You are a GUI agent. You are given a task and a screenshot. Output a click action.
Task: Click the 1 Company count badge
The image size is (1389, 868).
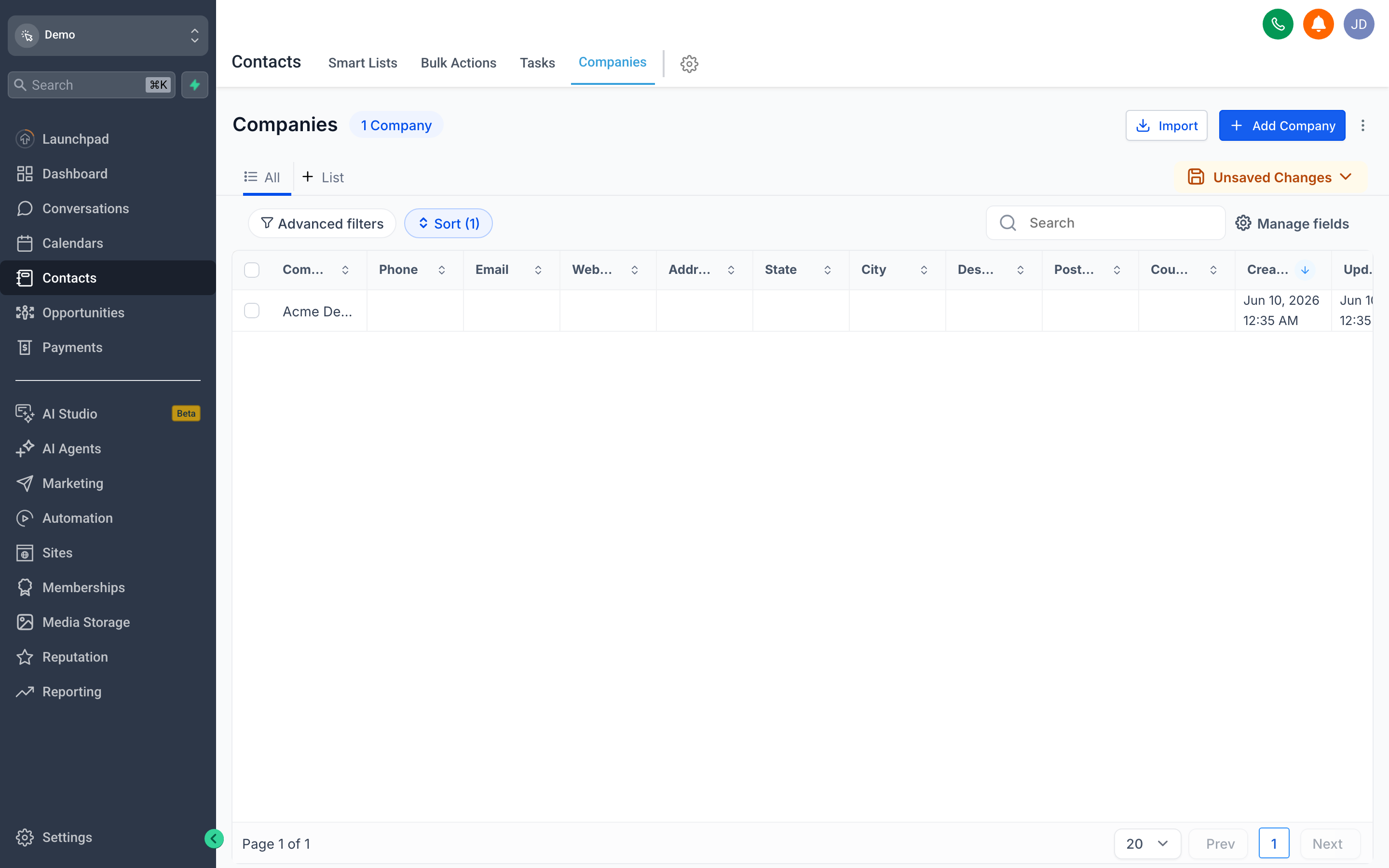(x=396, y=125)
